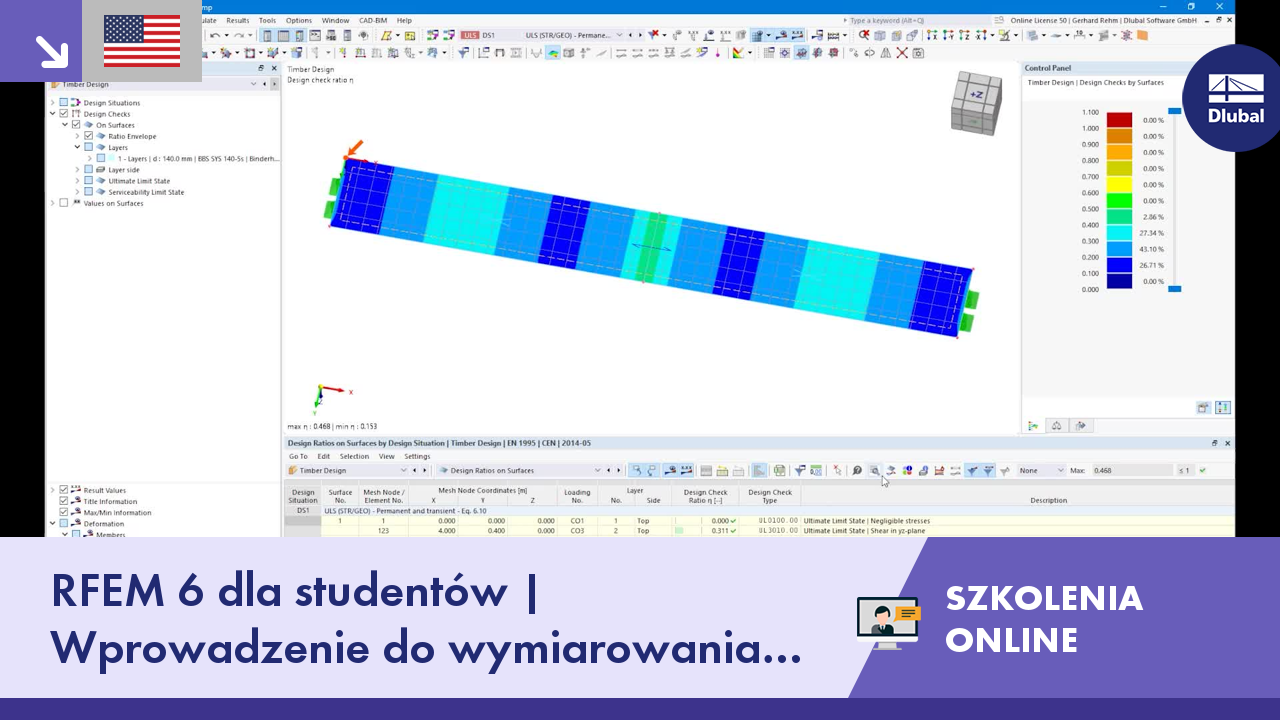Select the Shear in yz-plane description cell
Viewport: 1280px width, 720px height.
tap(1017, 531)
